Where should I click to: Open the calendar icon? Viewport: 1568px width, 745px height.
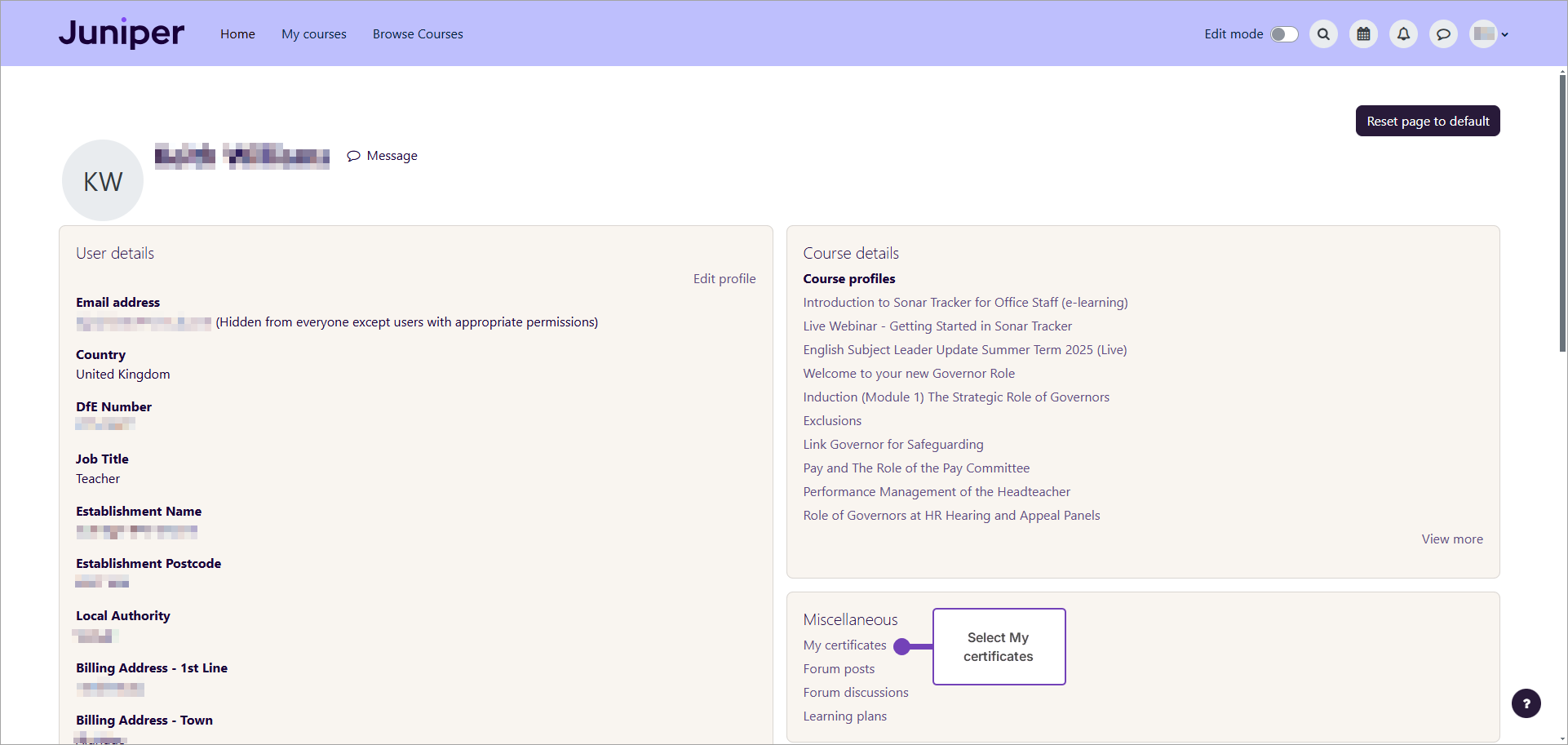(1362, 33)
